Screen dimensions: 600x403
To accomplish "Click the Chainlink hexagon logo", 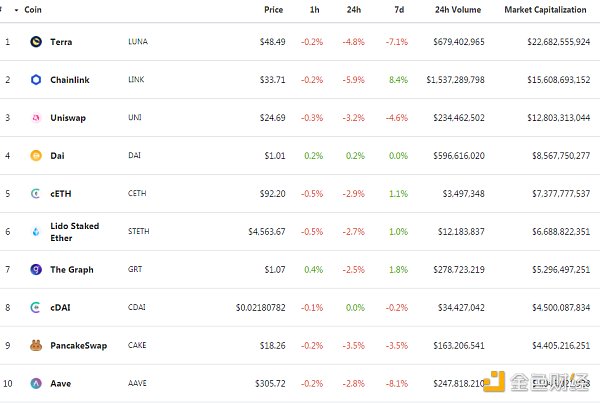I will coord(36,80).
